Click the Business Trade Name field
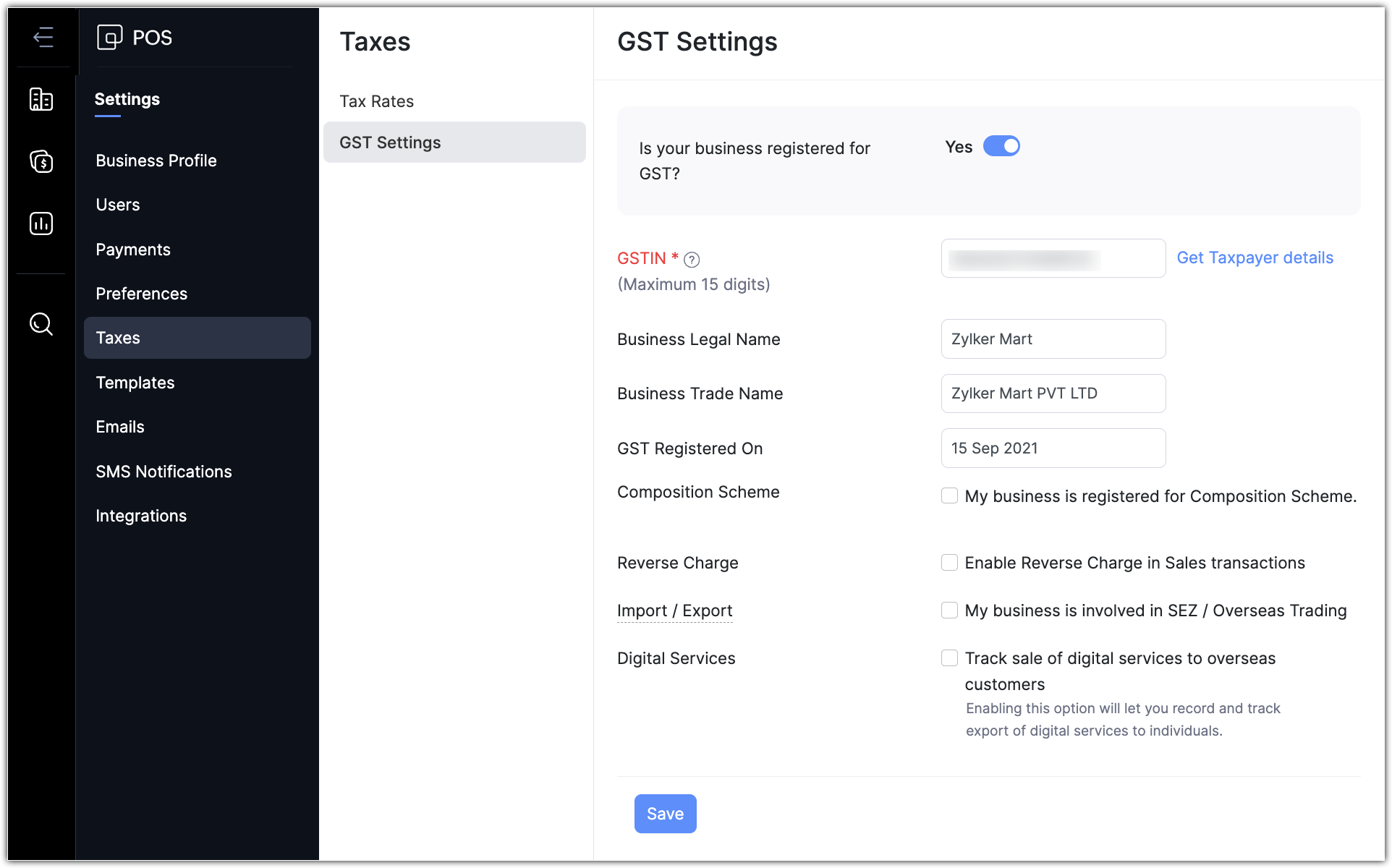Screen dimensions: 1392x868 click(x=1053, y=393)
